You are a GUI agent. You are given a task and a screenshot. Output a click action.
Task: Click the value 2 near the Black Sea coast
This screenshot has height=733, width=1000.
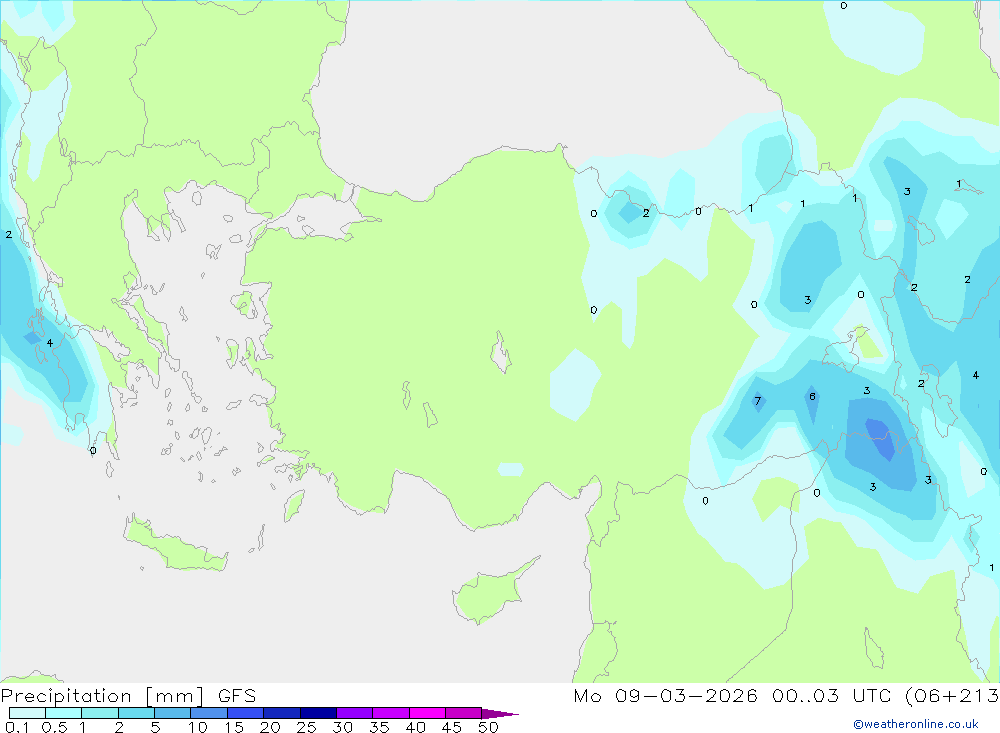(x=646, y=213)
